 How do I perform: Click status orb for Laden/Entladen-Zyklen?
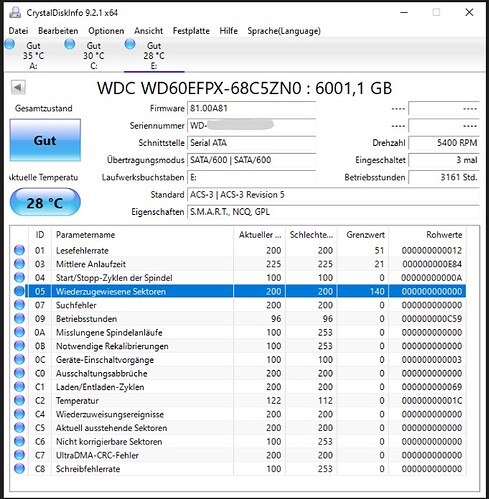point(19,387)
